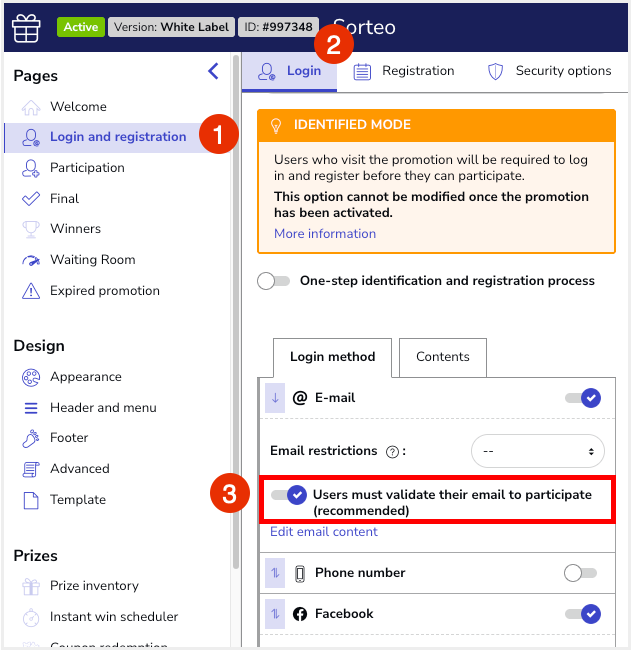Open the Participation page
Screen dimensions: 631x651
87,168
